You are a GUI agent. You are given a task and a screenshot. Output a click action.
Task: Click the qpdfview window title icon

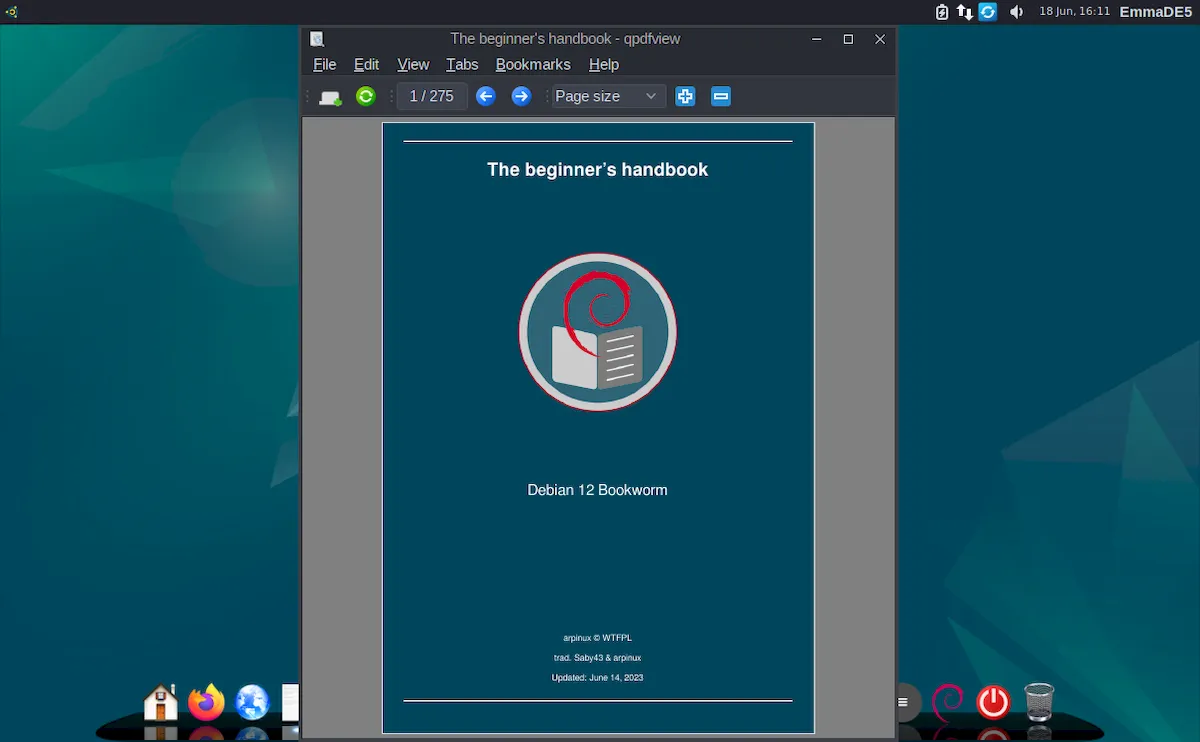click(317, 39)
